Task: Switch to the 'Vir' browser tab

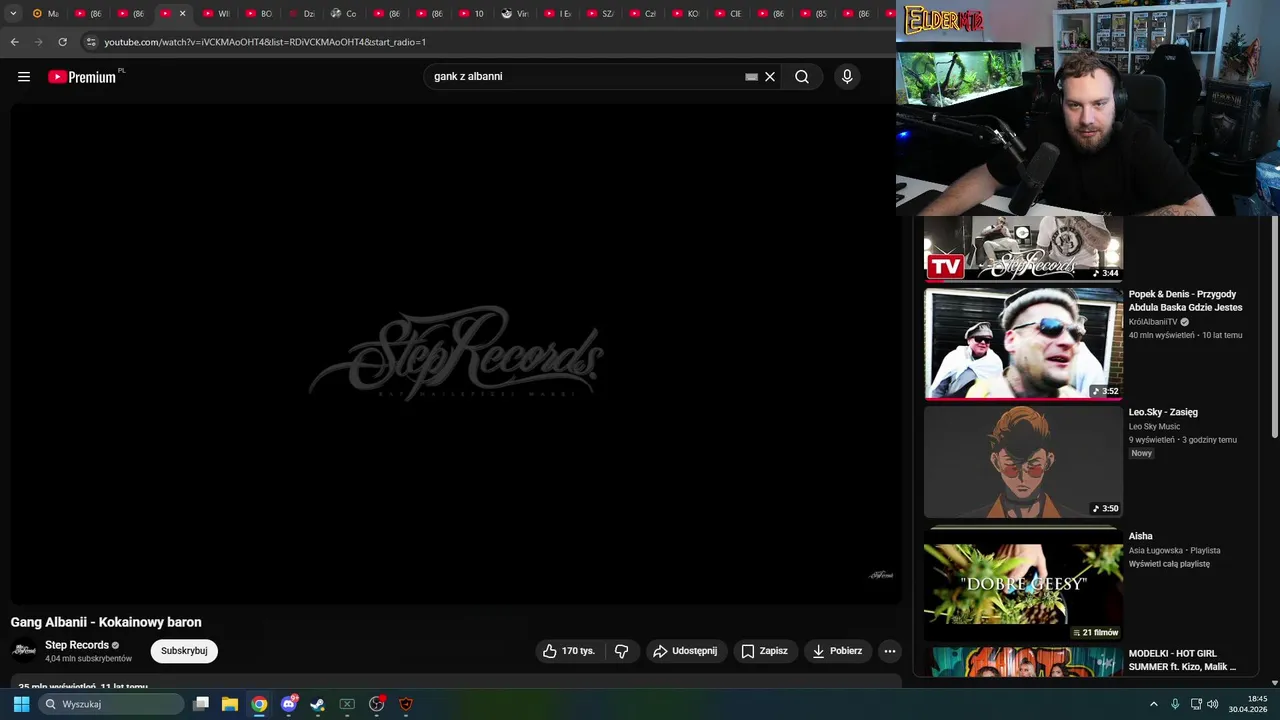Action: 516,14
